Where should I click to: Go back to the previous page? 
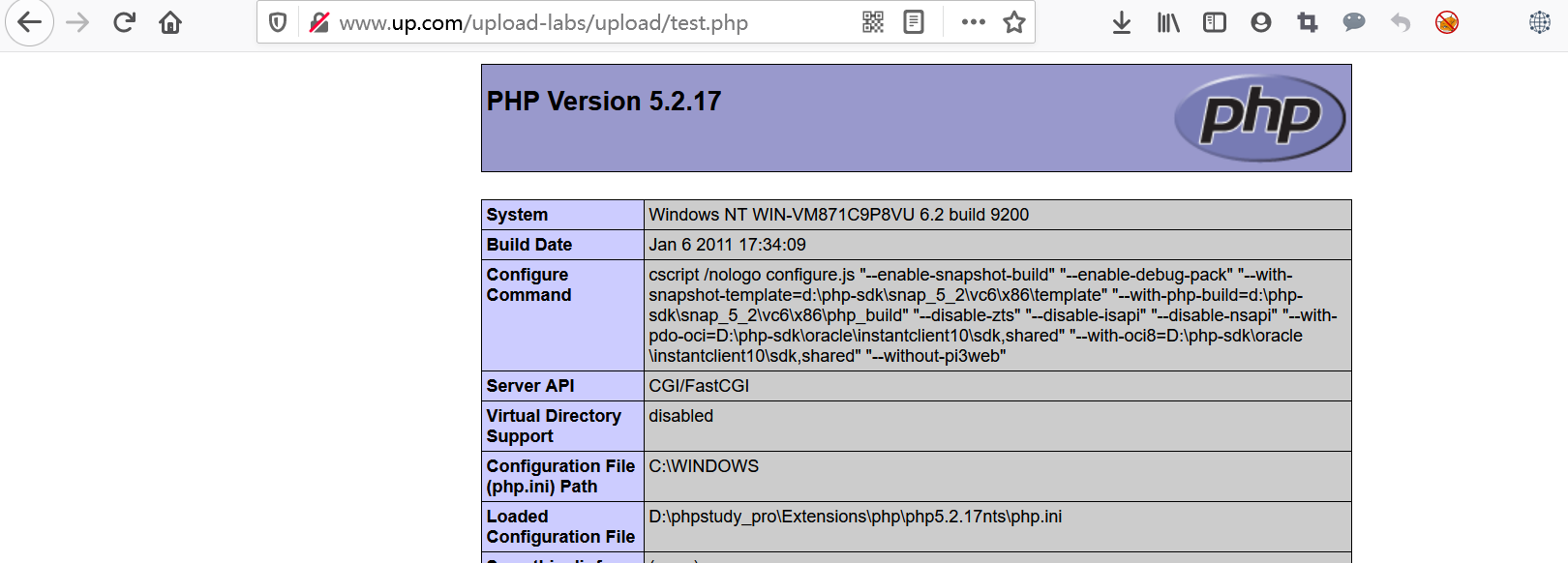[x=30, y=22]
